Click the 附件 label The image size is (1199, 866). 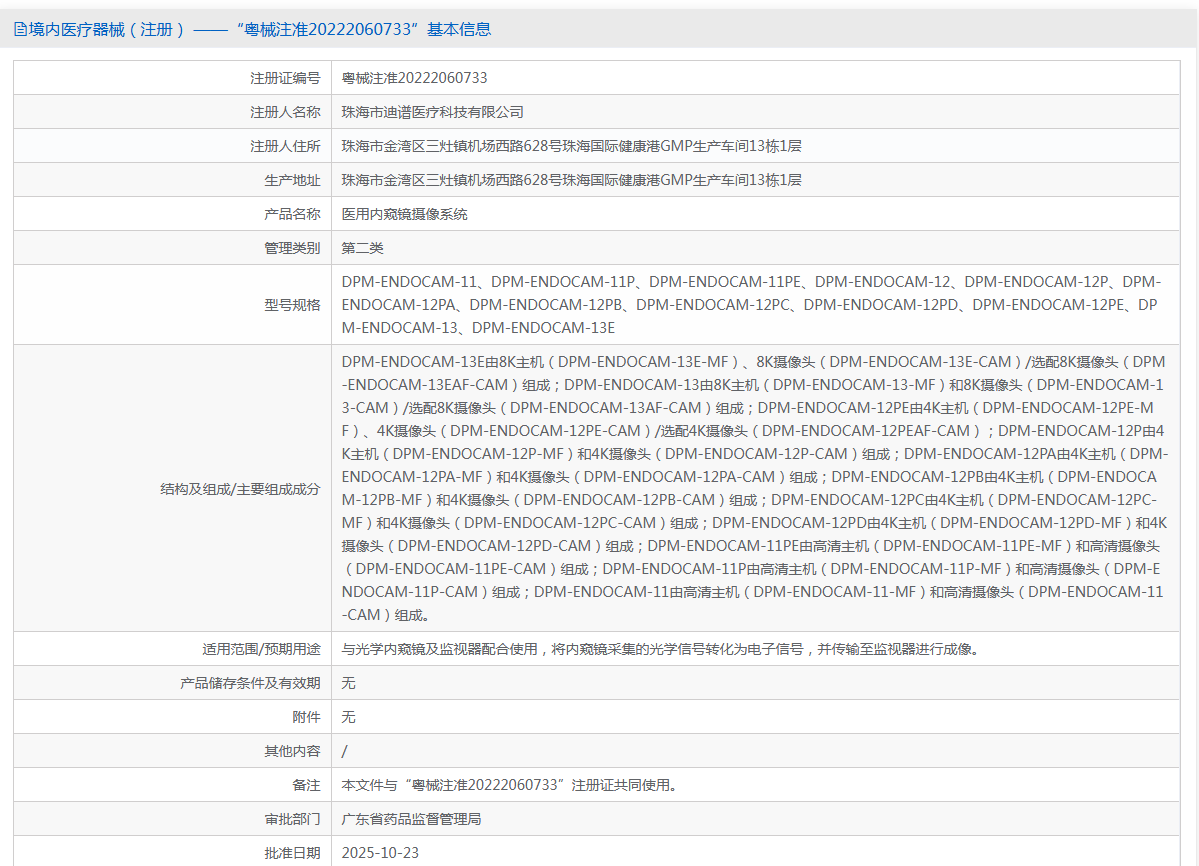(x=306, y=717)
